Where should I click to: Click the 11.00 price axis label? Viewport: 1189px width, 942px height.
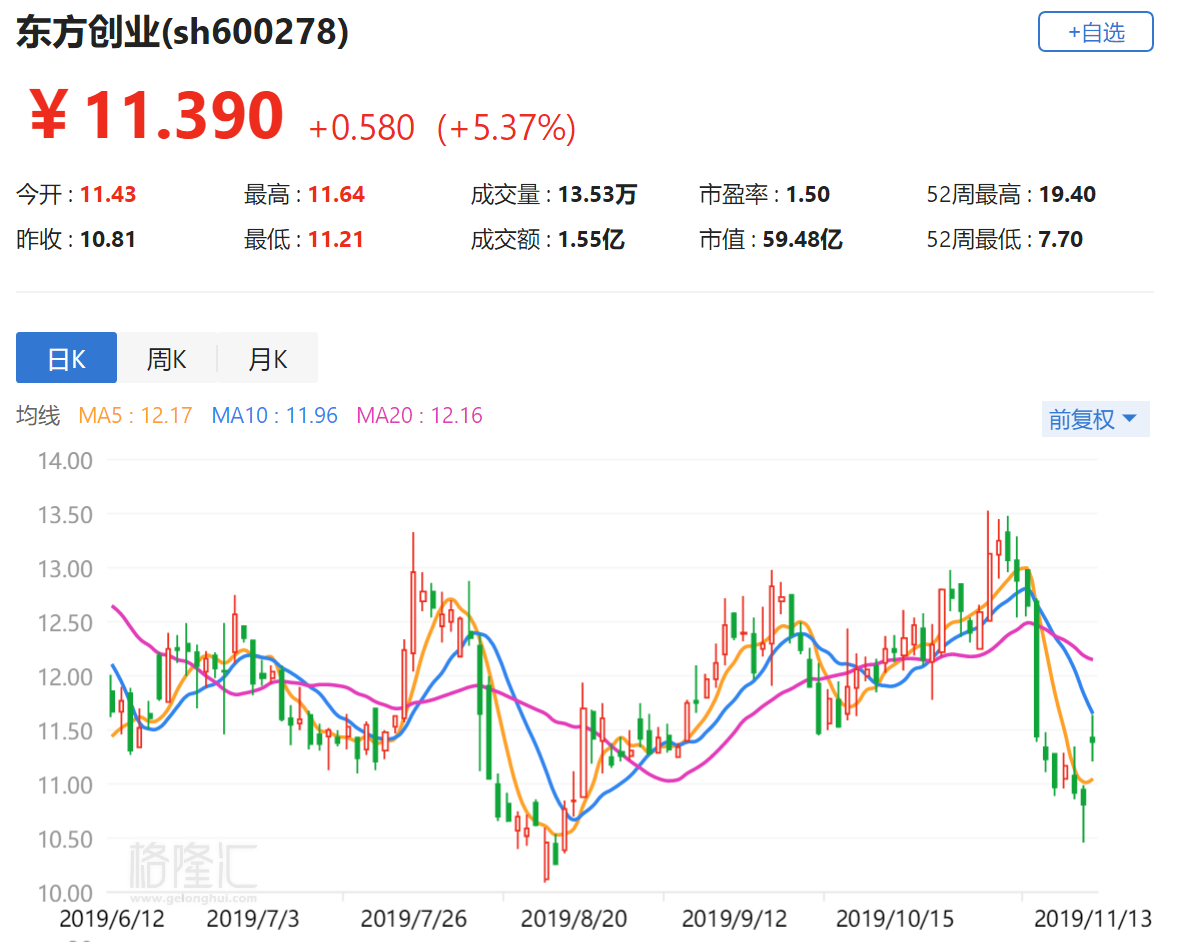click(x=65, y=785)
